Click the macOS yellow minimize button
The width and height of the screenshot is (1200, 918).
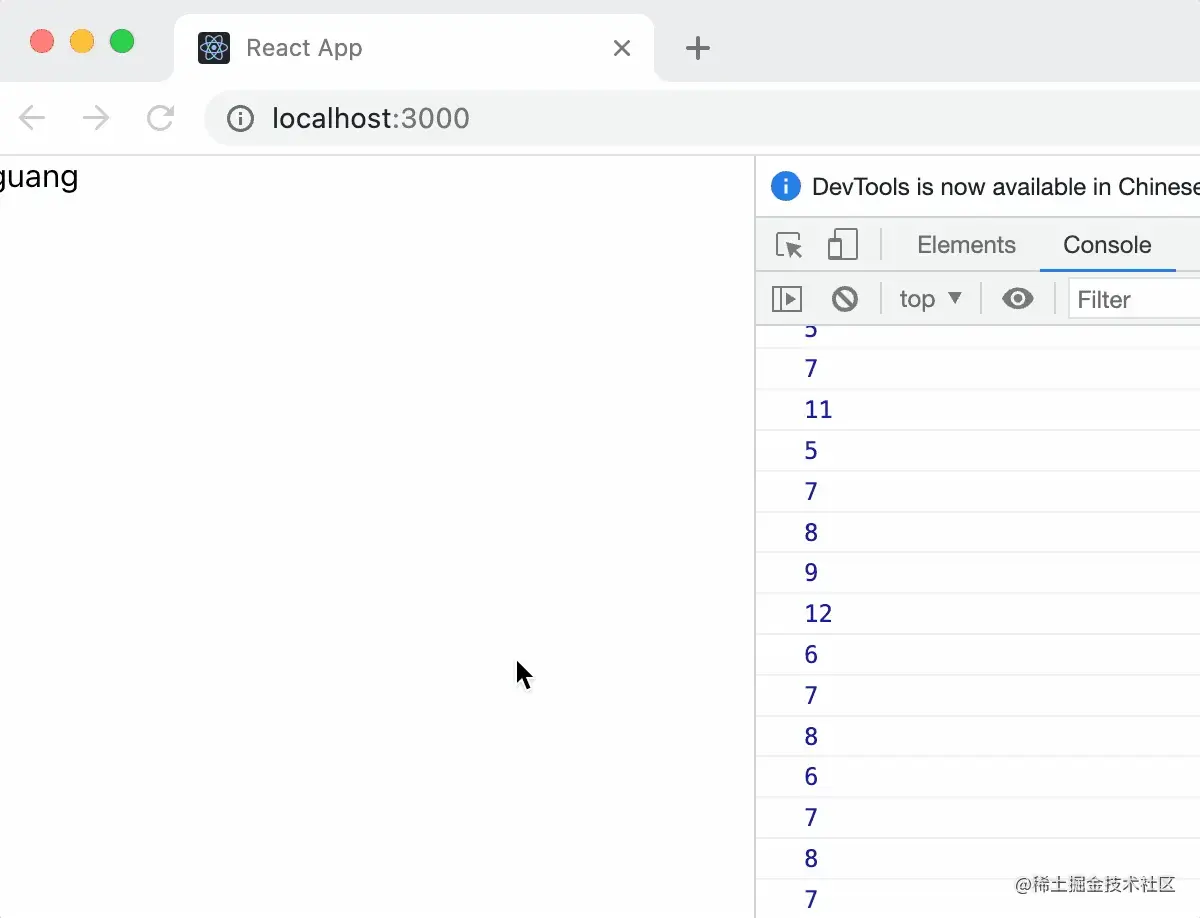pos(82,41)
